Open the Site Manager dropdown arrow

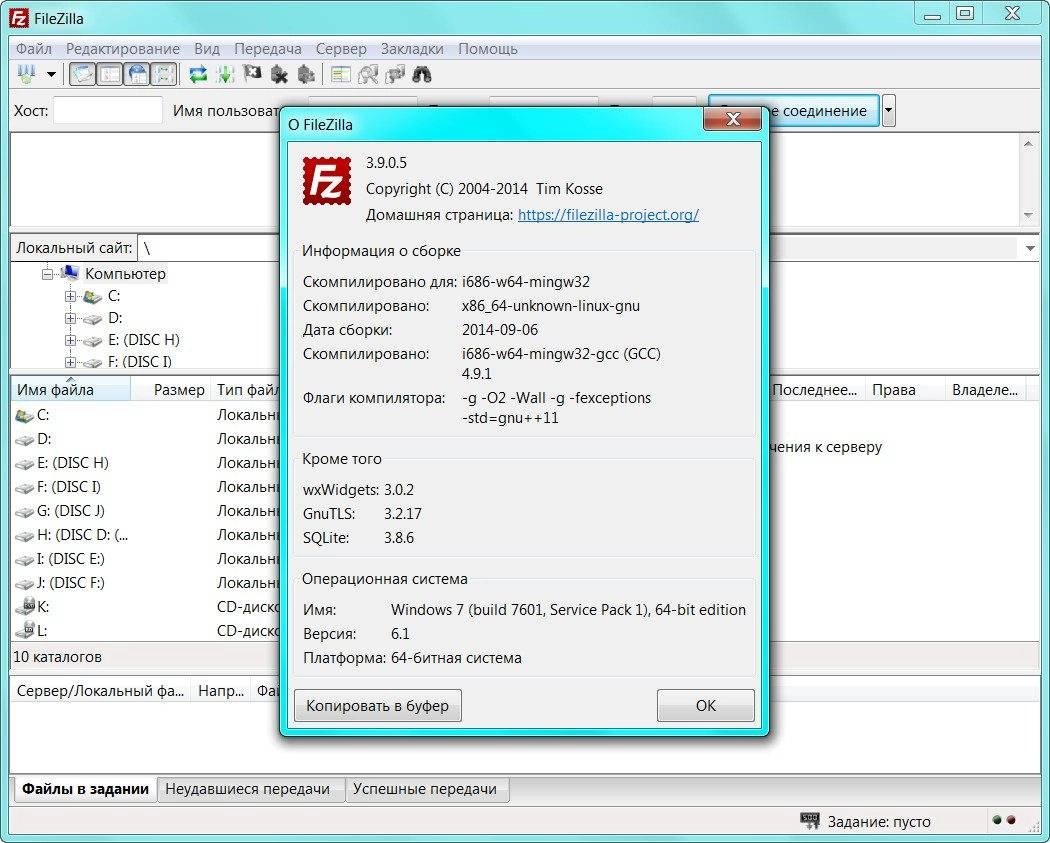point(51,74)
